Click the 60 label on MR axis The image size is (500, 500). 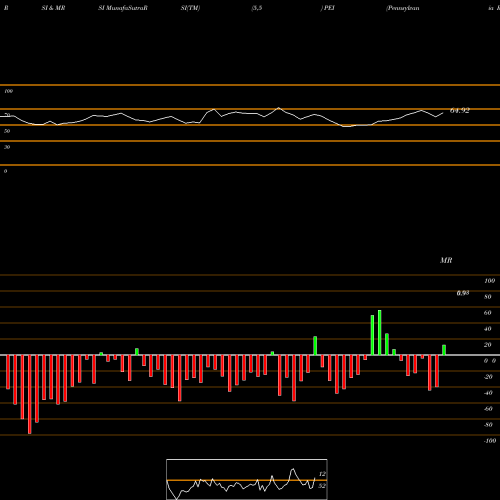tap(488, 313)
